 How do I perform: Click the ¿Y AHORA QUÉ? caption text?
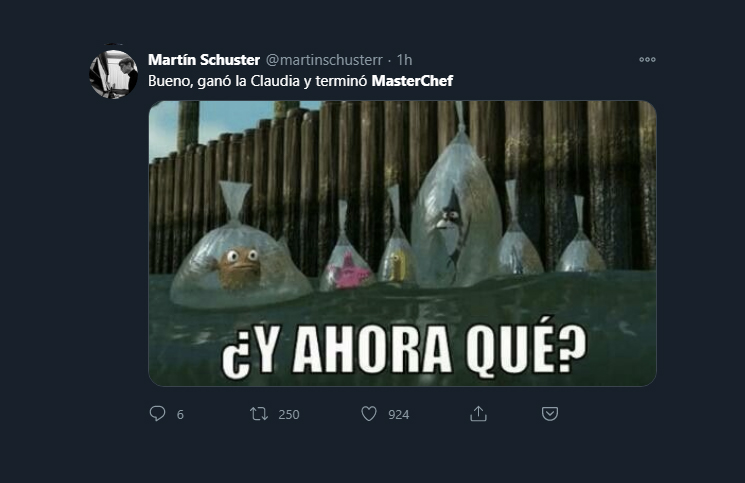click(404, 348)
